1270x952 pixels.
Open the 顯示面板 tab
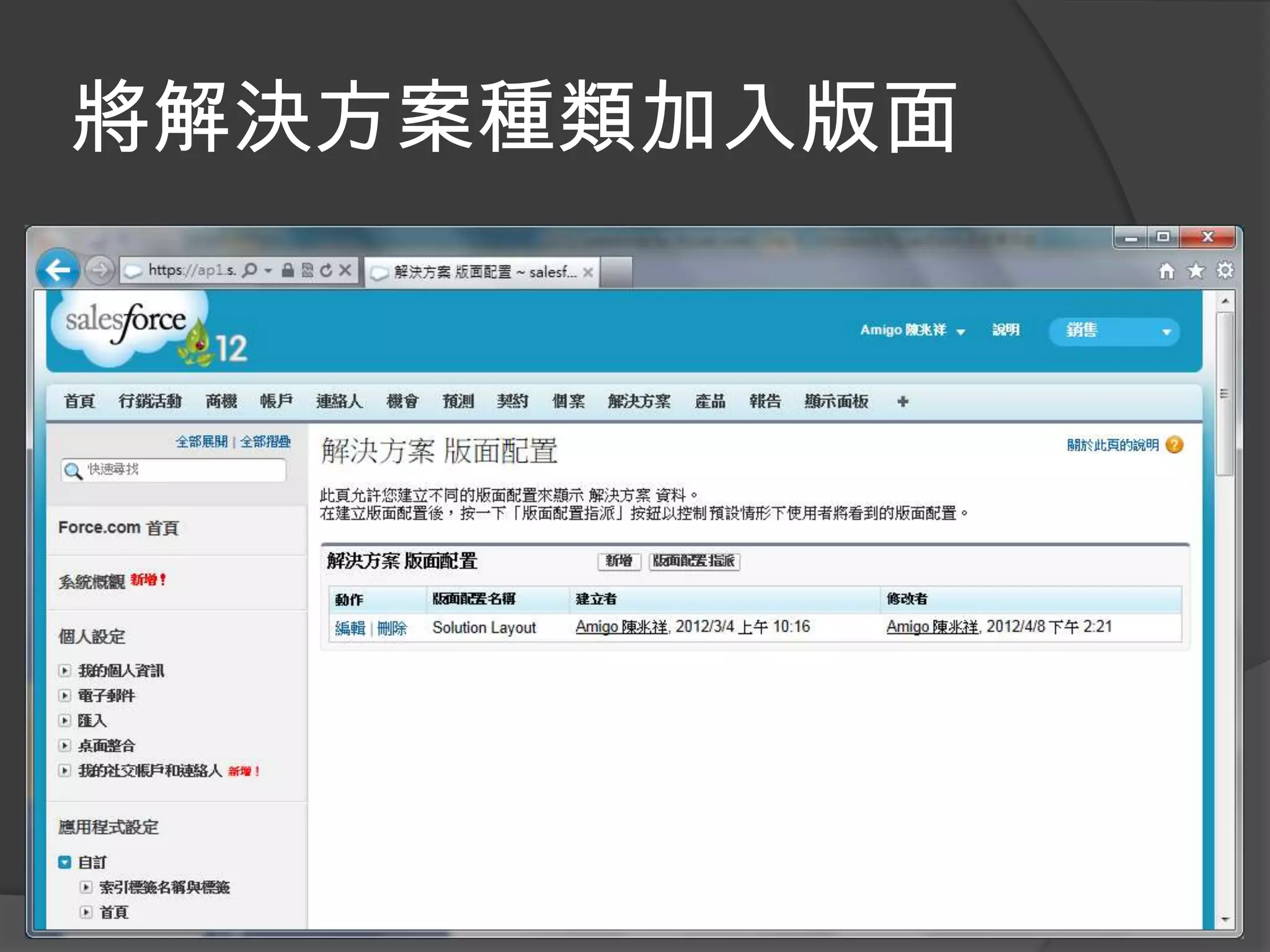click(x=836, y=402)
